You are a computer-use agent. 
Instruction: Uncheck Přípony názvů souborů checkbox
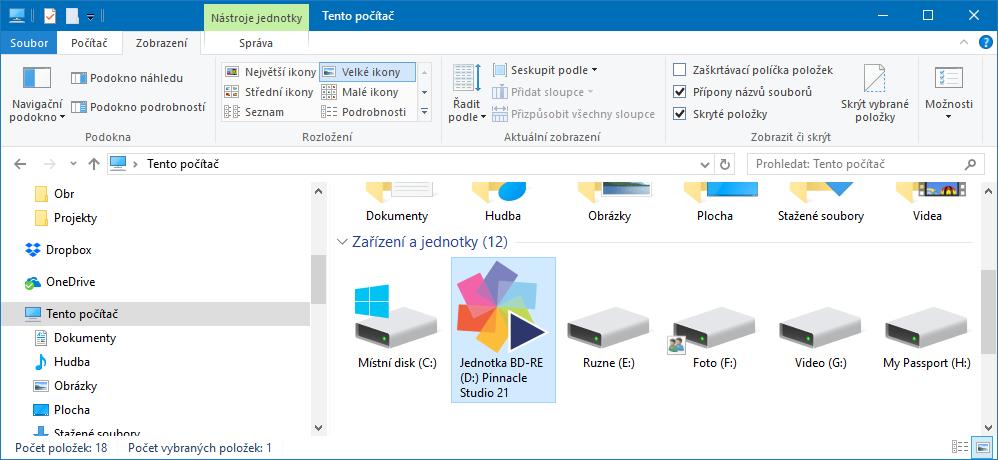(680, 92)
